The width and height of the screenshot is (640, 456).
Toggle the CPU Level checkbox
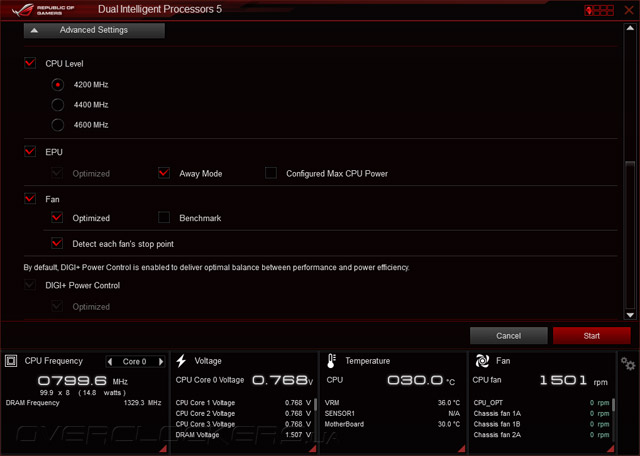pos(30,63)
